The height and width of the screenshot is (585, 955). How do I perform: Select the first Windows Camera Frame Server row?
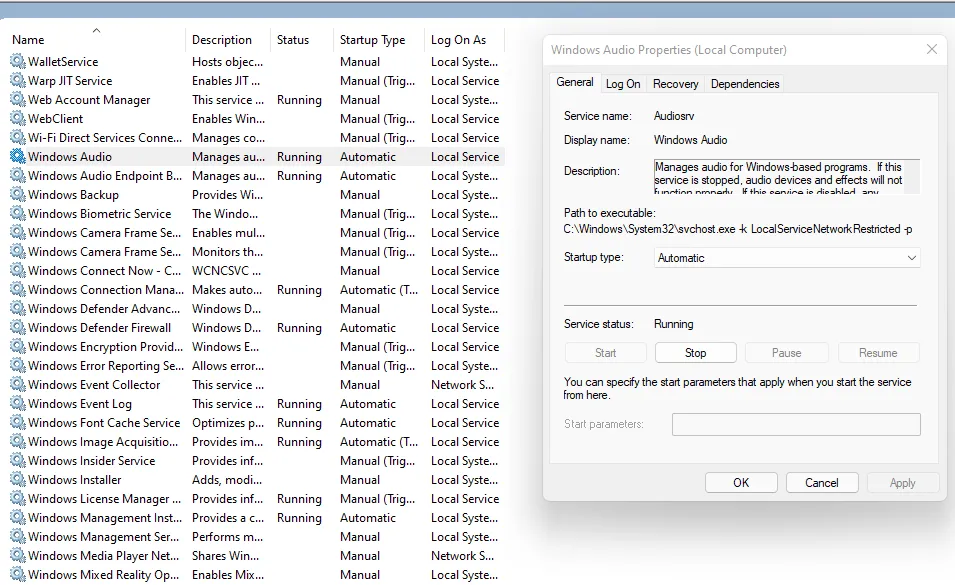pos(257,233)
